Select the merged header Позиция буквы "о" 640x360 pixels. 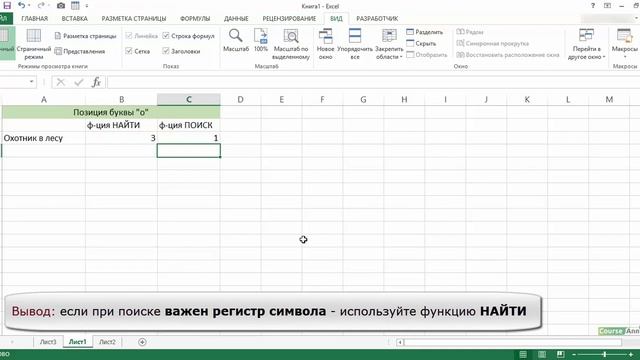tap(111, 112)
